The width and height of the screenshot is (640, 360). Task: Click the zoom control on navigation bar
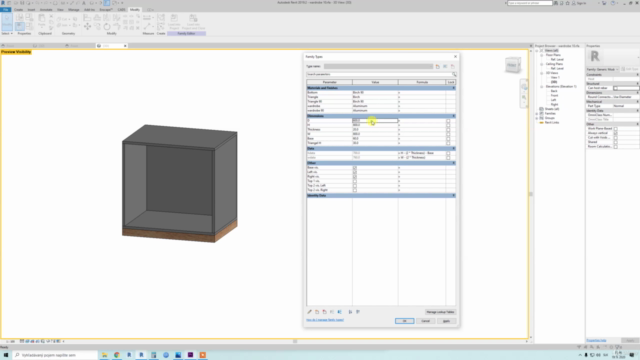(524, 98)
